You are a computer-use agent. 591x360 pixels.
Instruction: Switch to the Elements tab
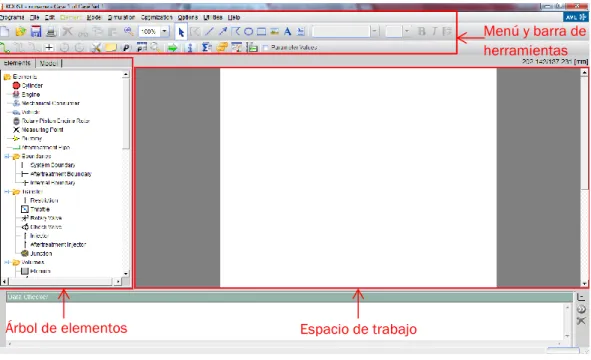coord(17,63)
